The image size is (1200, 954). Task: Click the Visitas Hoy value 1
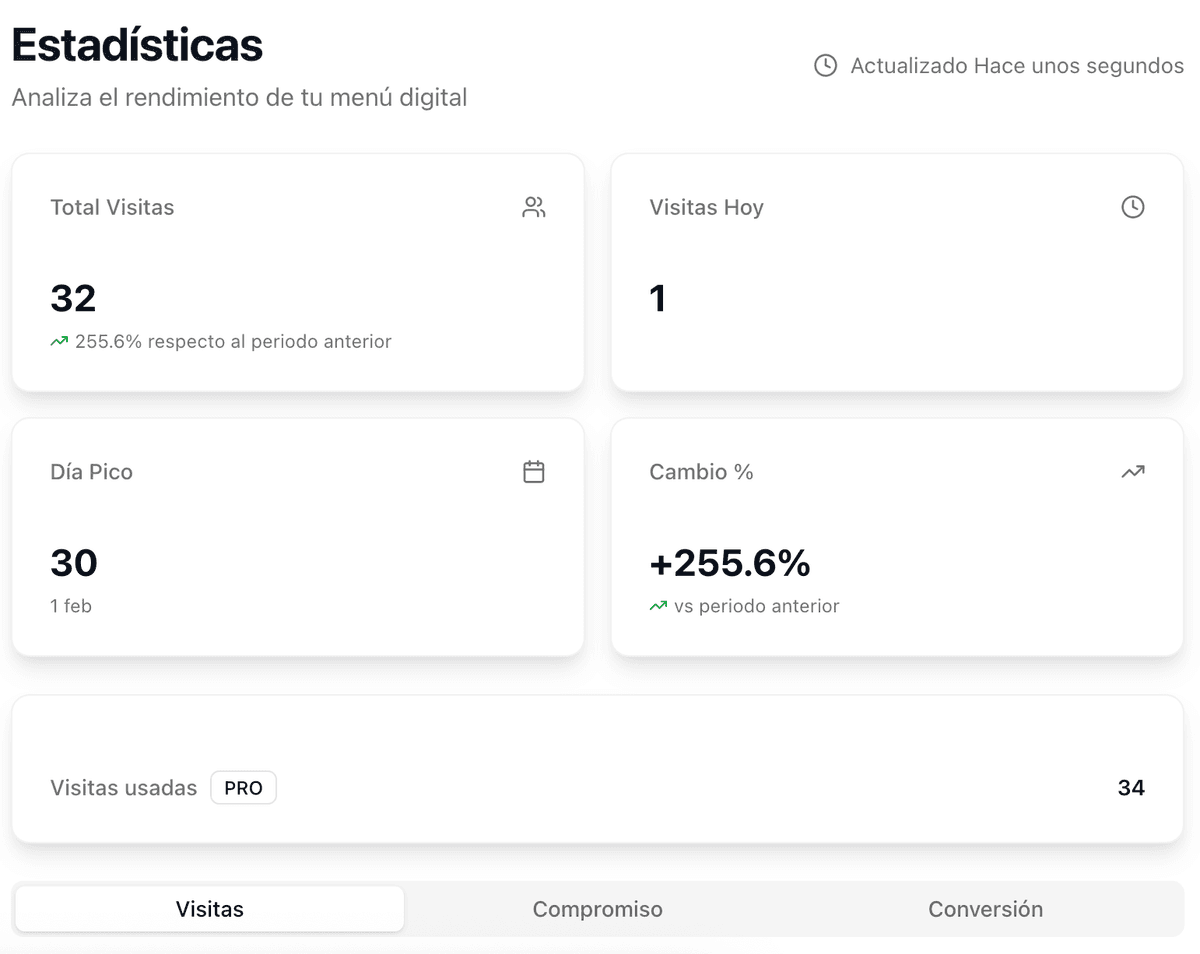pyautogui.click(x=657, y=298)
